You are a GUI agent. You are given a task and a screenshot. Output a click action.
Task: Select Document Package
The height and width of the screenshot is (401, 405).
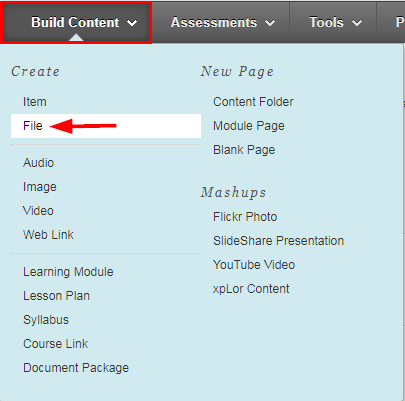[x=76, y=368]
